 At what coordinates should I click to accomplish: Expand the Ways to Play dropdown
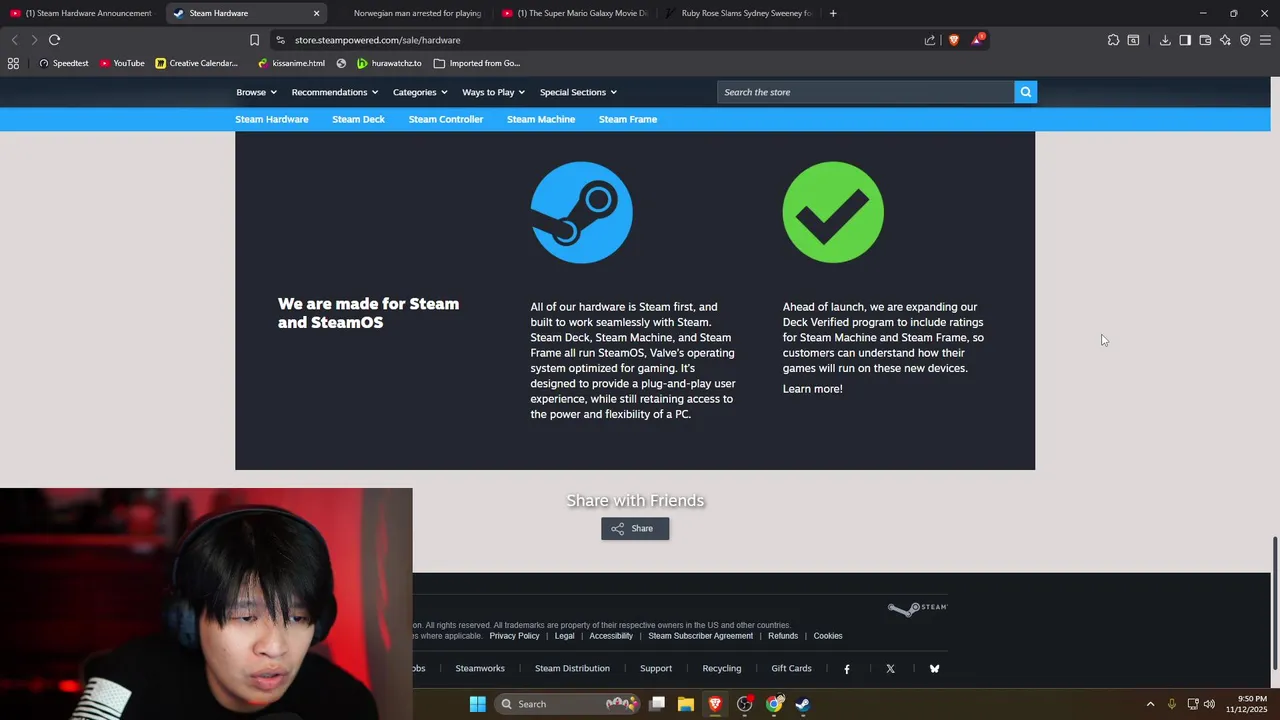coord(493,92)
